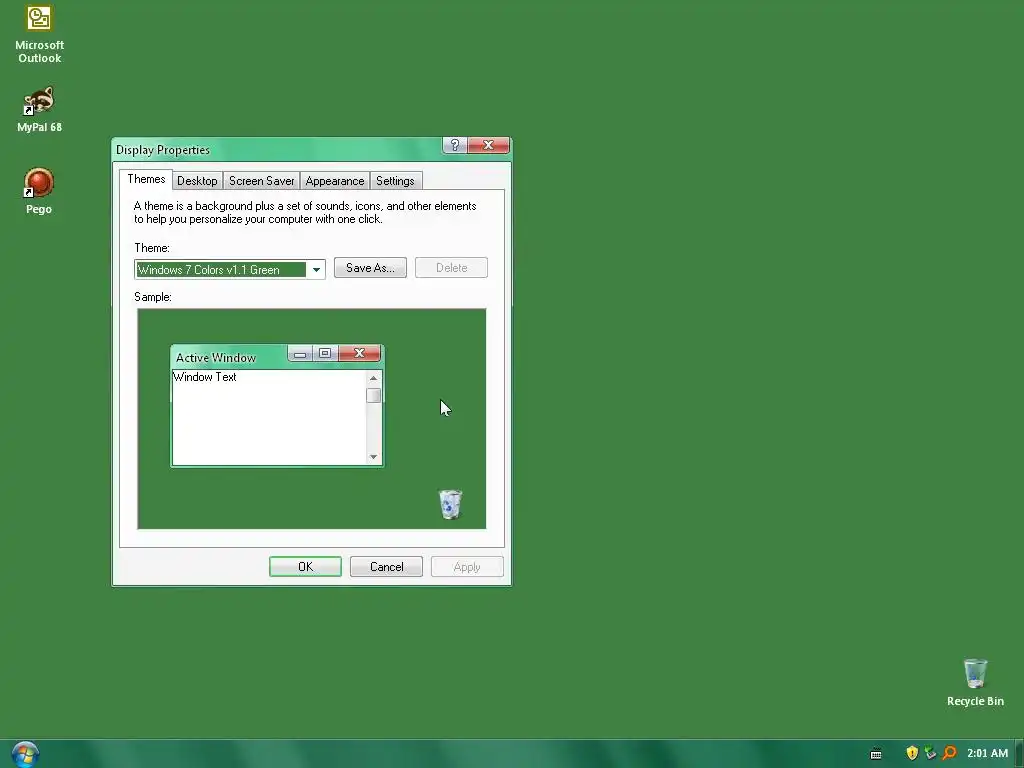1024x768 pixels.
Task: Click the Safely Remove Hardware tray icon
Action: [x=930, y=753]
